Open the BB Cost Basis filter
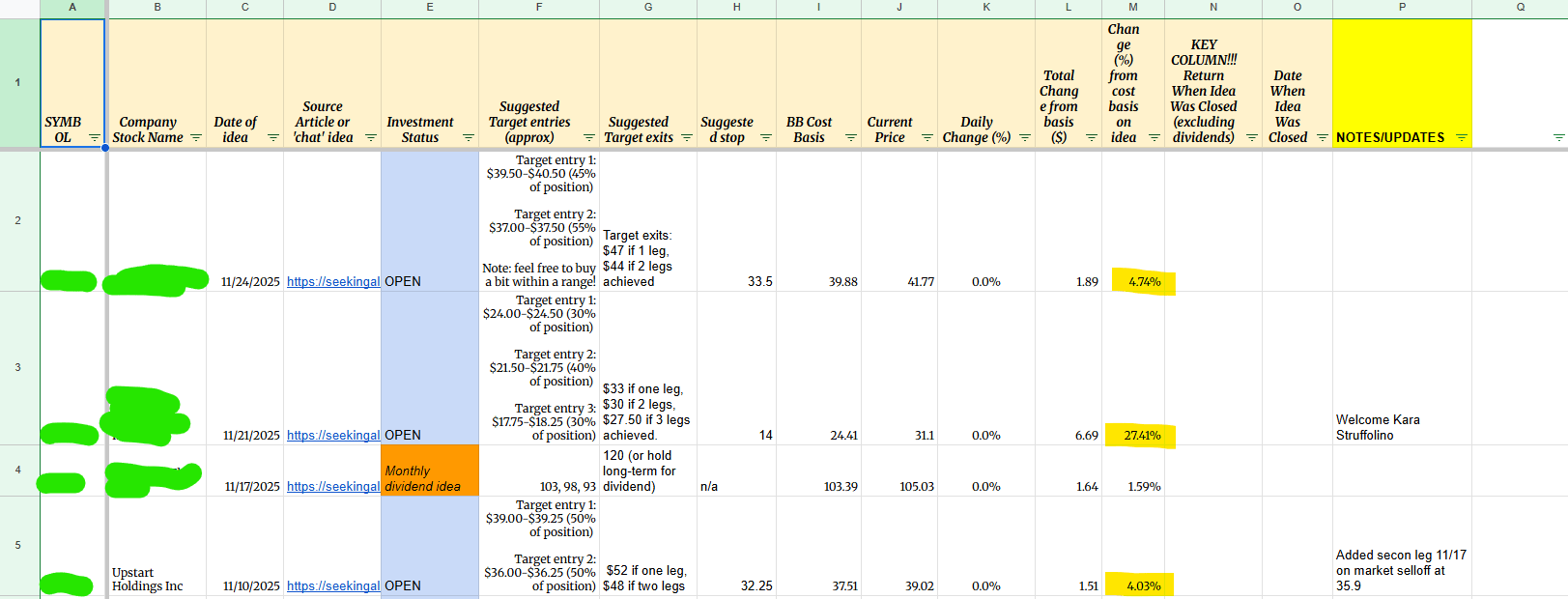This screenshot has height=599, width=1568. (x=851, y=138)
